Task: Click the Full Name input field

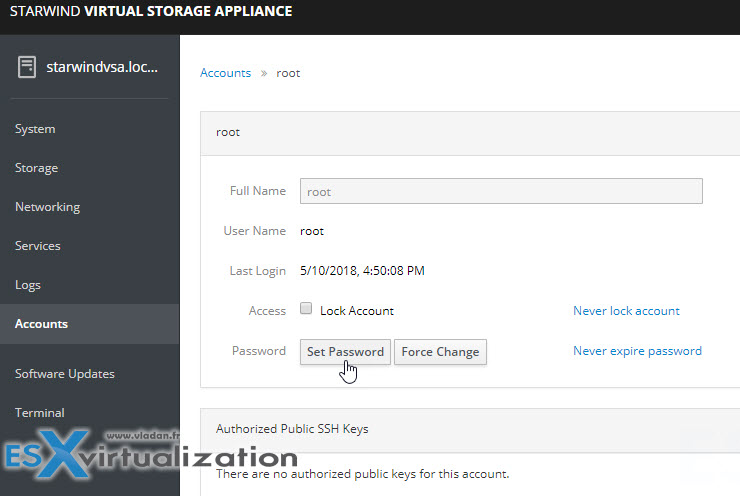Action: click(501, 191)
